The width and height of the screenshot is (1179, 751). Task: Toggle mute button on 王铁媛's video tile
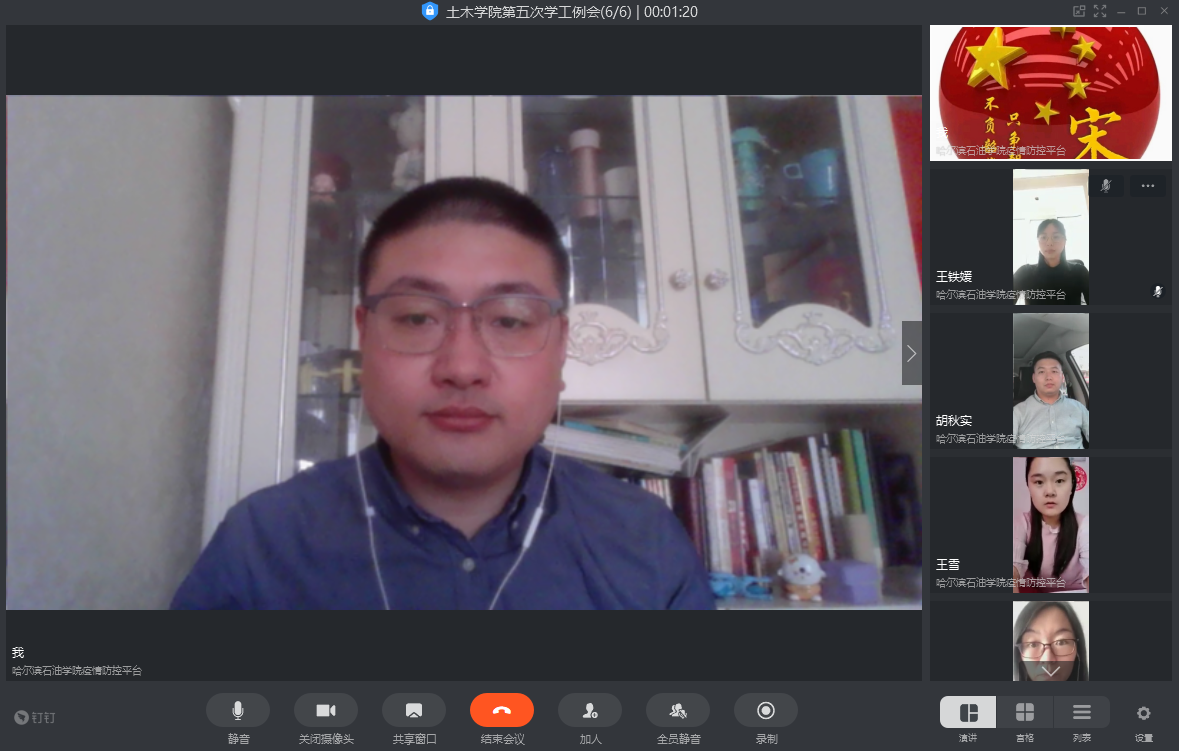pyautogui.click(x=1106, y=186)
